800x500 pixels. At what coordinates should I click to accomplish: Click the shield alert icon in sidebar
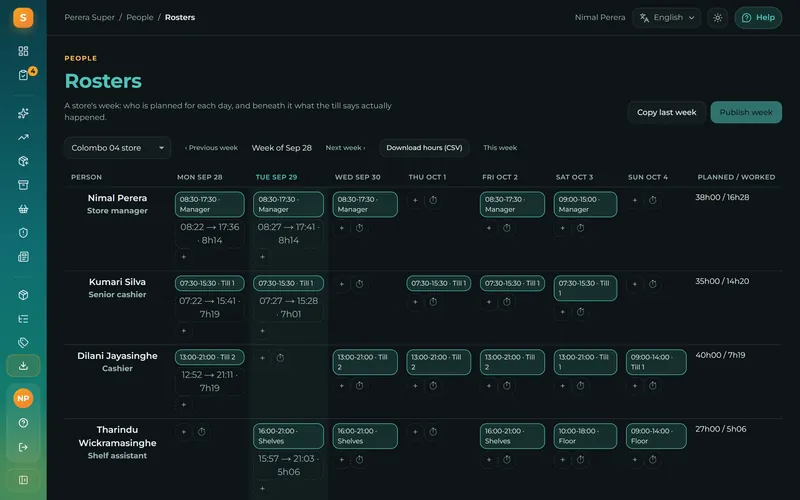point(23,233)
